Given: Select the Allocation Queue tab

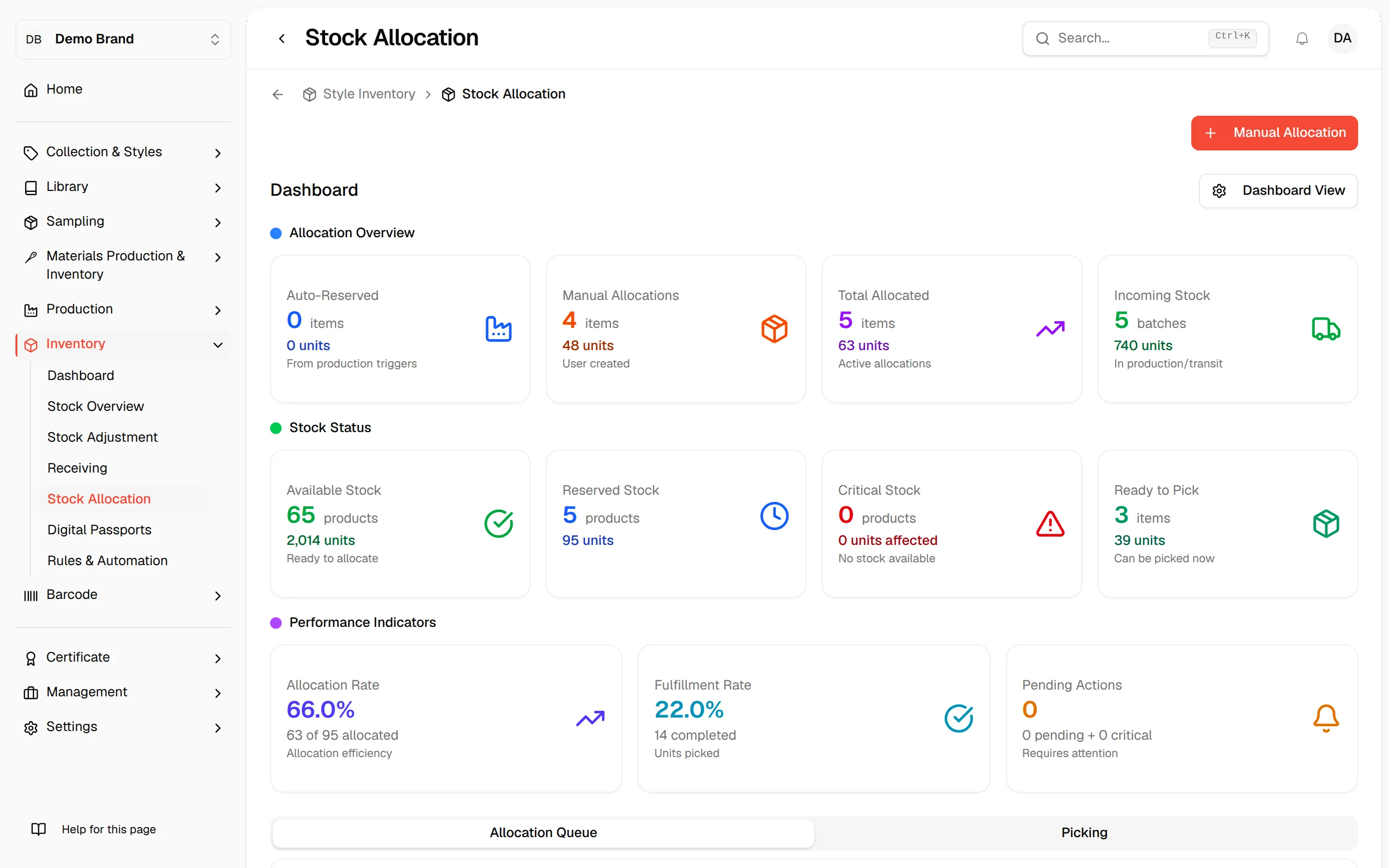Looking at the screenshot, I should coord(543,832).
